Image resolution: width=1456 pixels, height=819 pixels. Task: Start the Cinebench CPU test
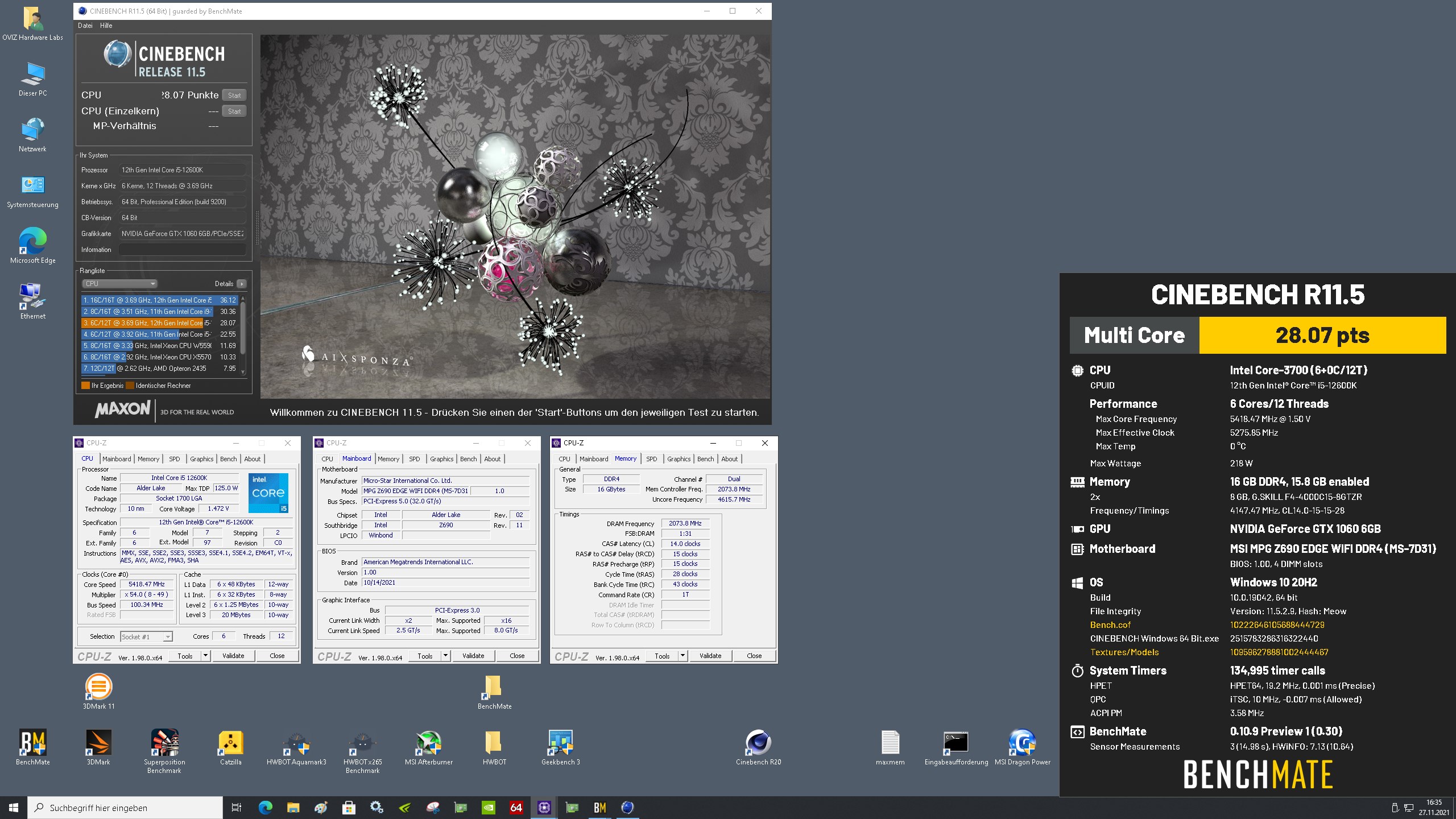(x=234, y=95)
